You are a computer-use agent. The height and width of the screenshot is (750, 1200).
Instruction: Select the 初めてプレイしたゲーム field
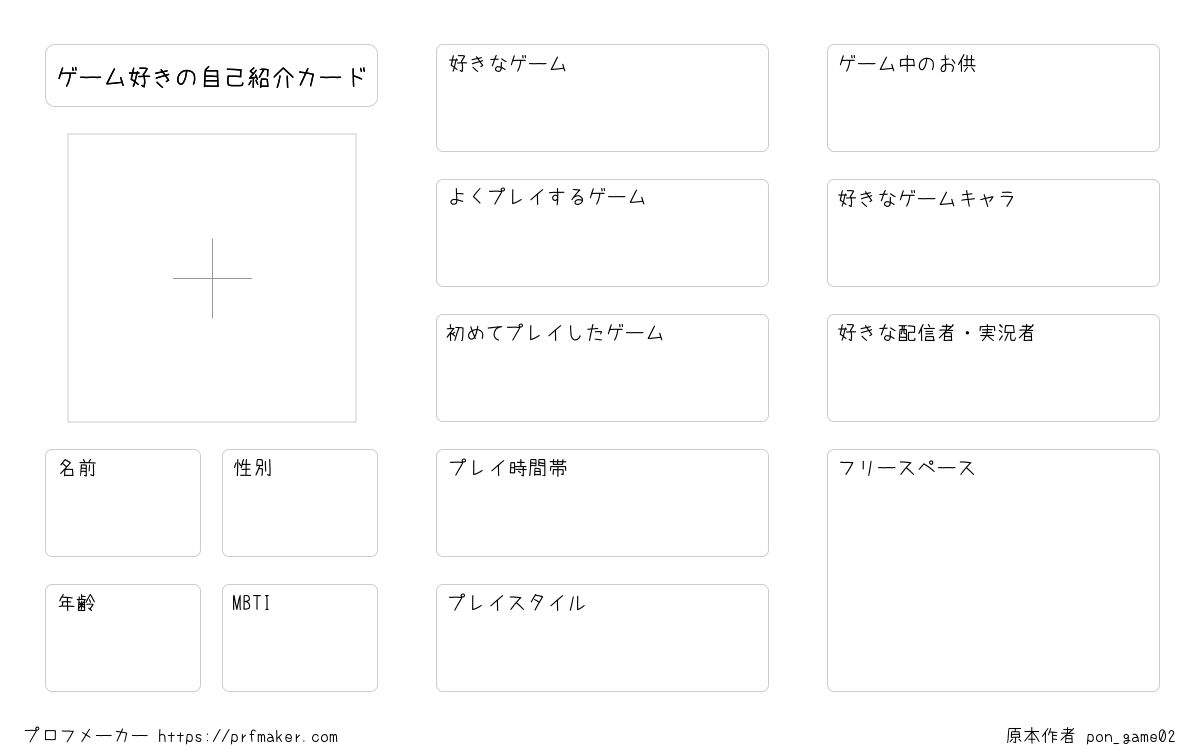(602, 368)
